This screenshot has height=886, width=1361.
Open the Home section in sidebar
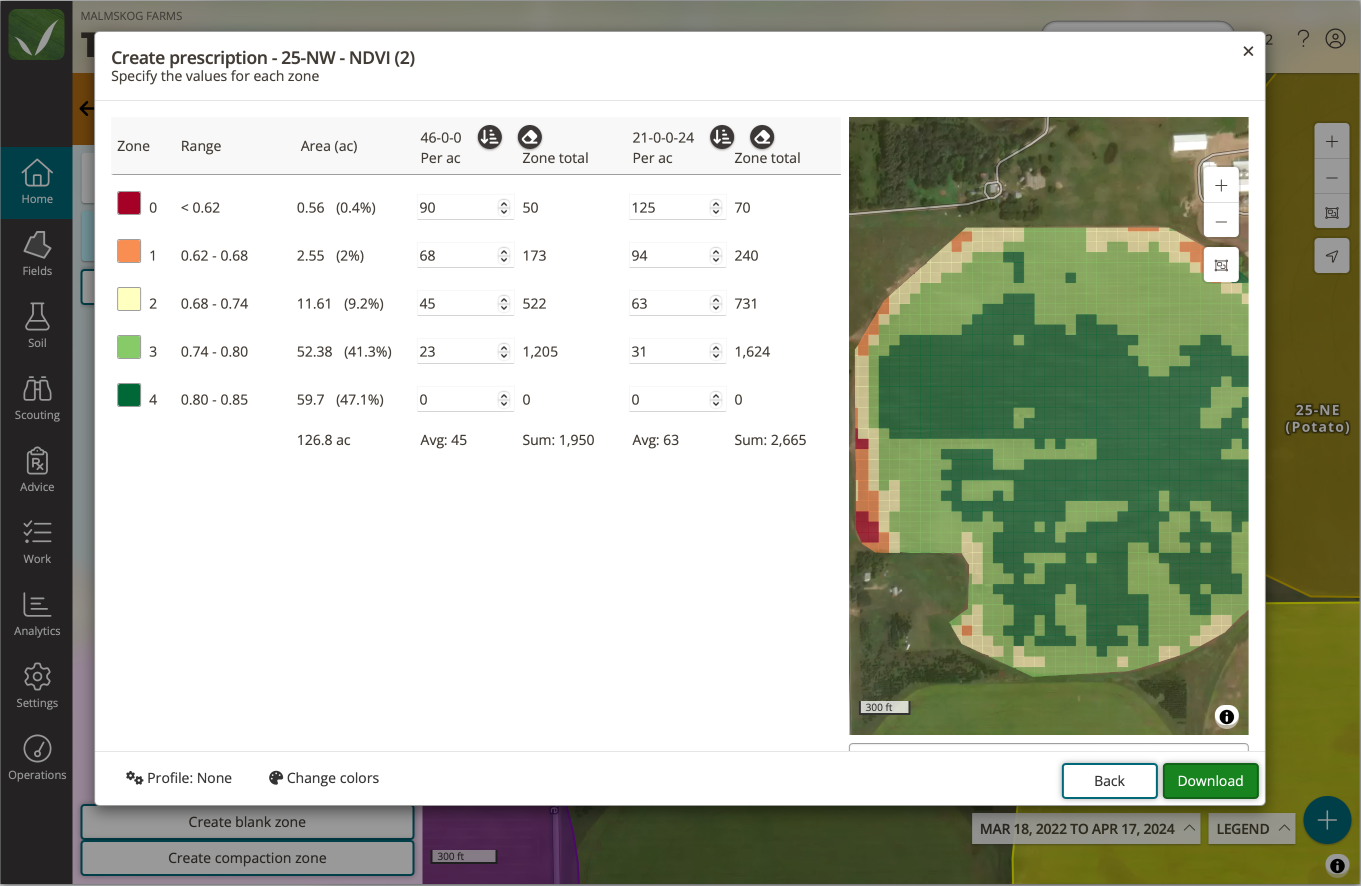click(37, 183)
